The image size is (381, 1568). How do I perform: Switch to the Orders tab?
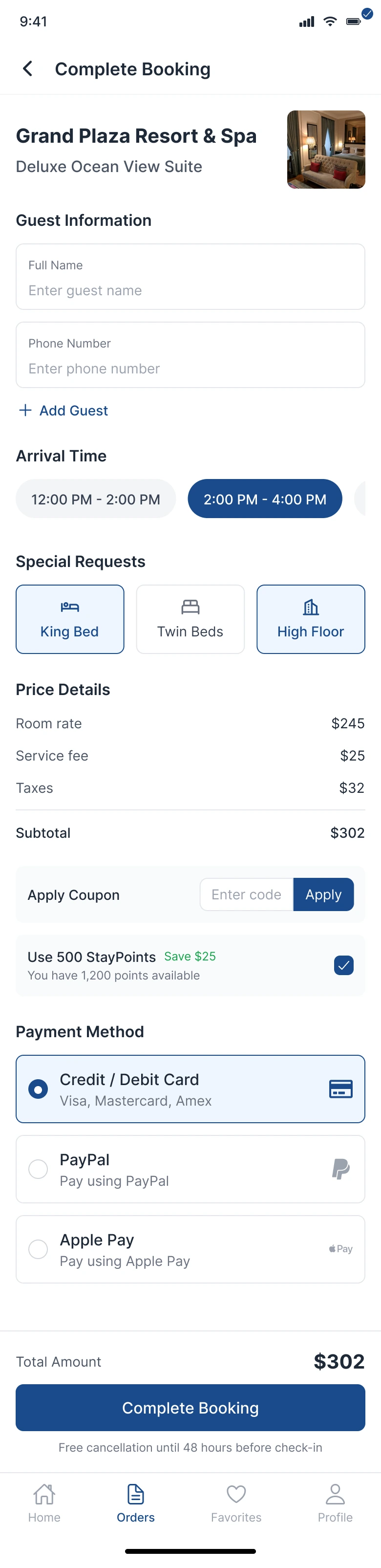(x=136, y=1503)
